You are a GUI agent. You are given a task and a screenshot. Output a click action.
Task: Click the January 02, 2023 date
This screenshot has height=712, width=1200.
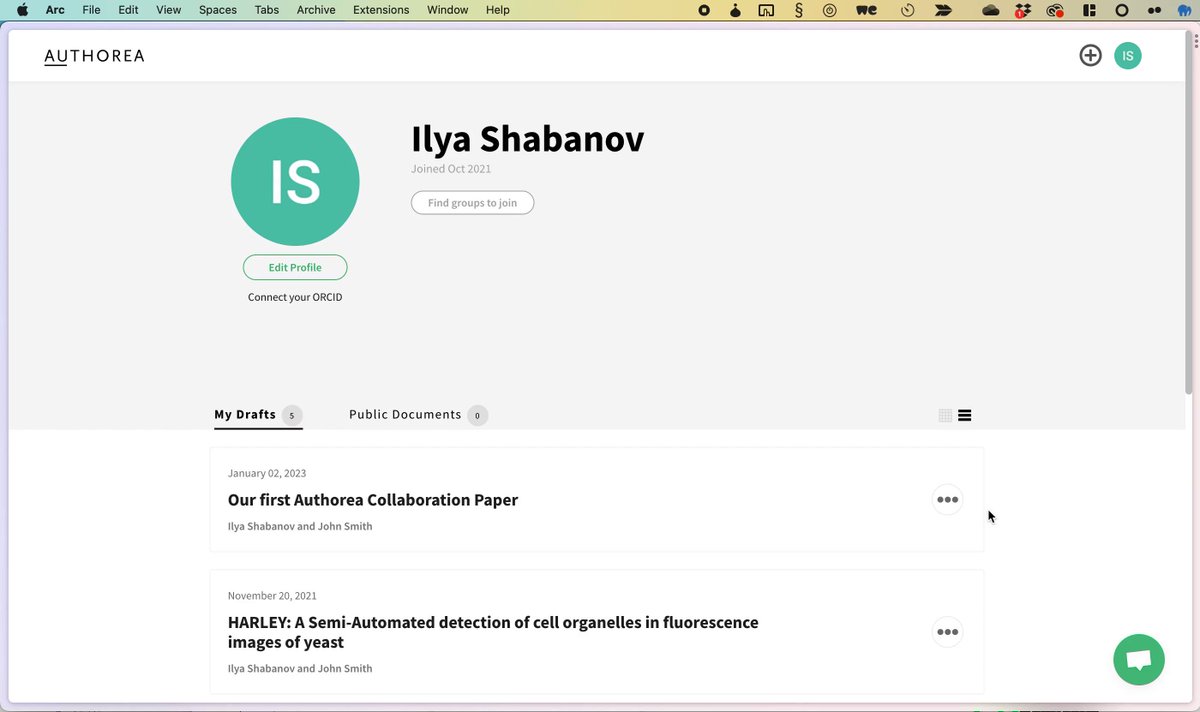pos(267,473)
